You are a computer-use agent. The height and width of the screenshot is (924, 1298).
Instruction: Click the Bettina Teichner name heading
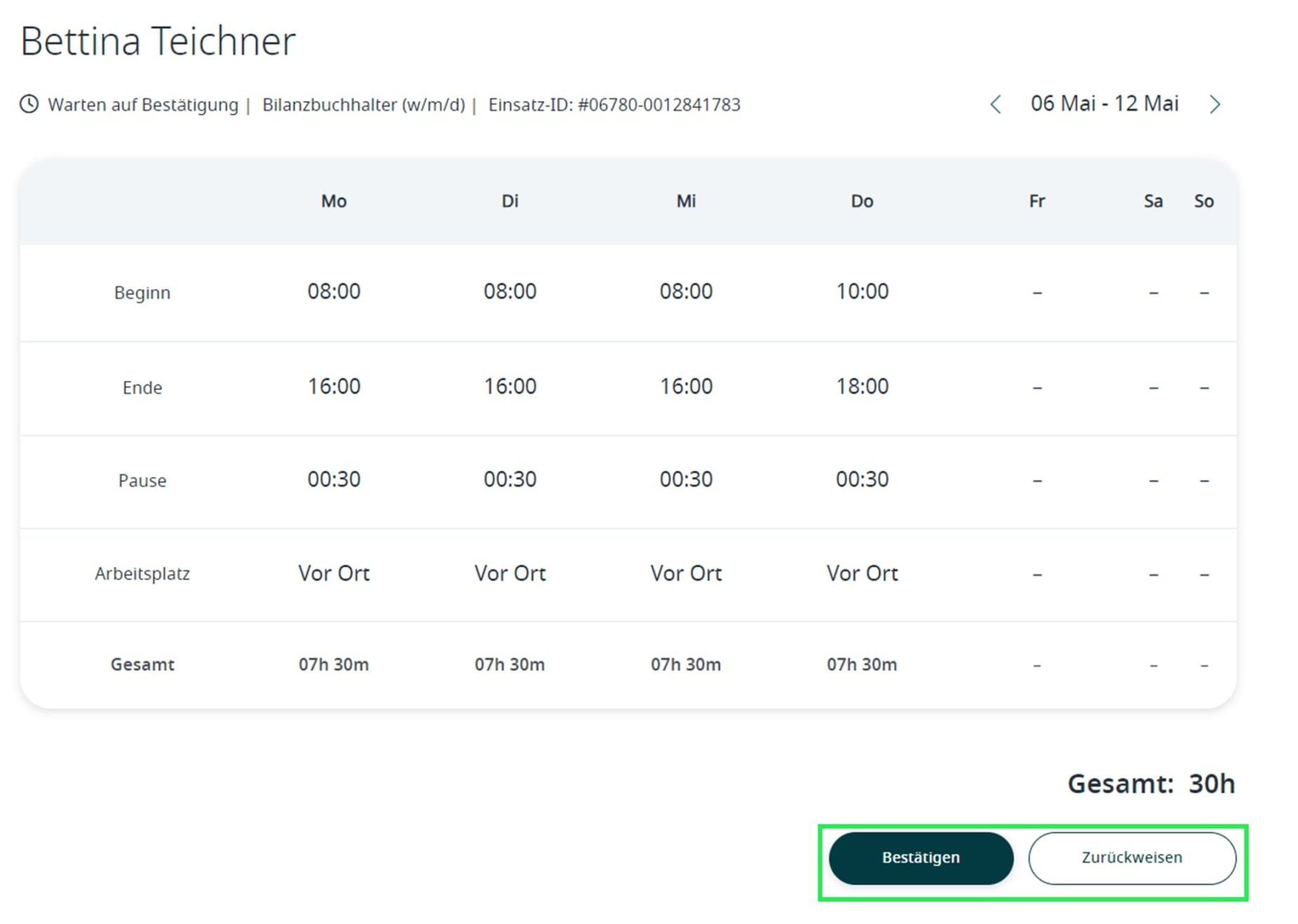[x=158, y=41]
